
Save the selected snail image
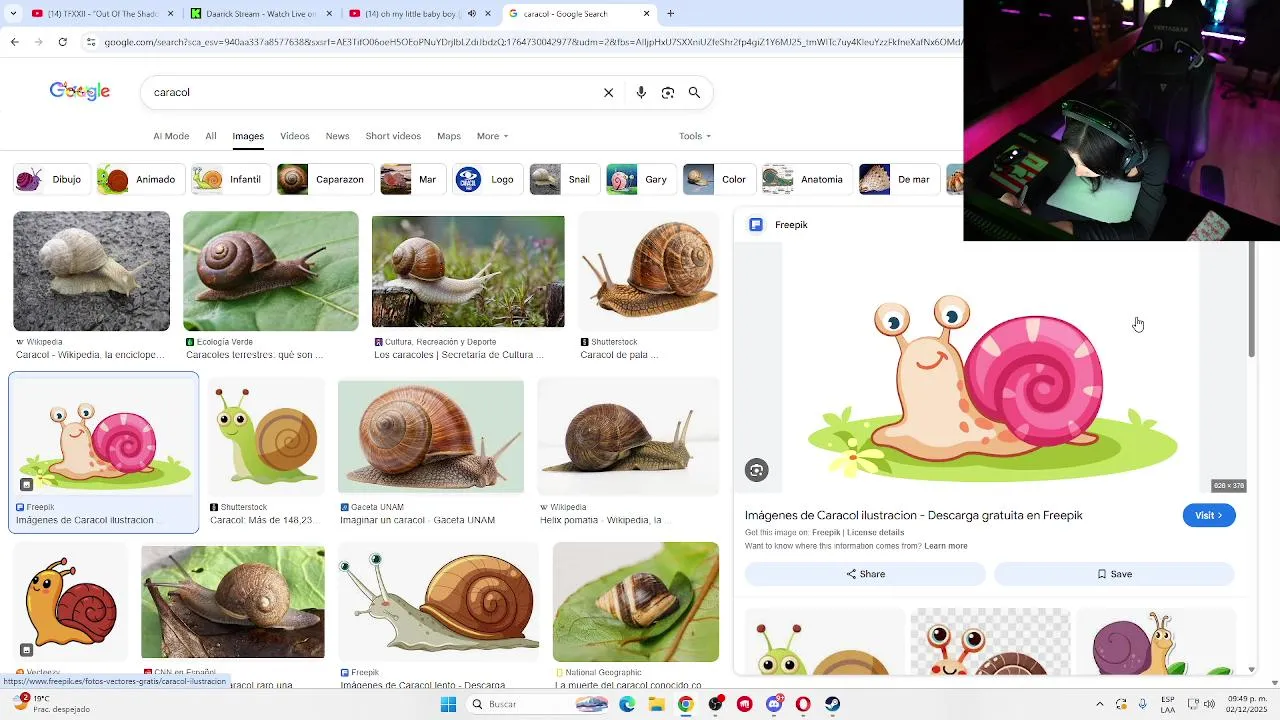[1114, 574]
